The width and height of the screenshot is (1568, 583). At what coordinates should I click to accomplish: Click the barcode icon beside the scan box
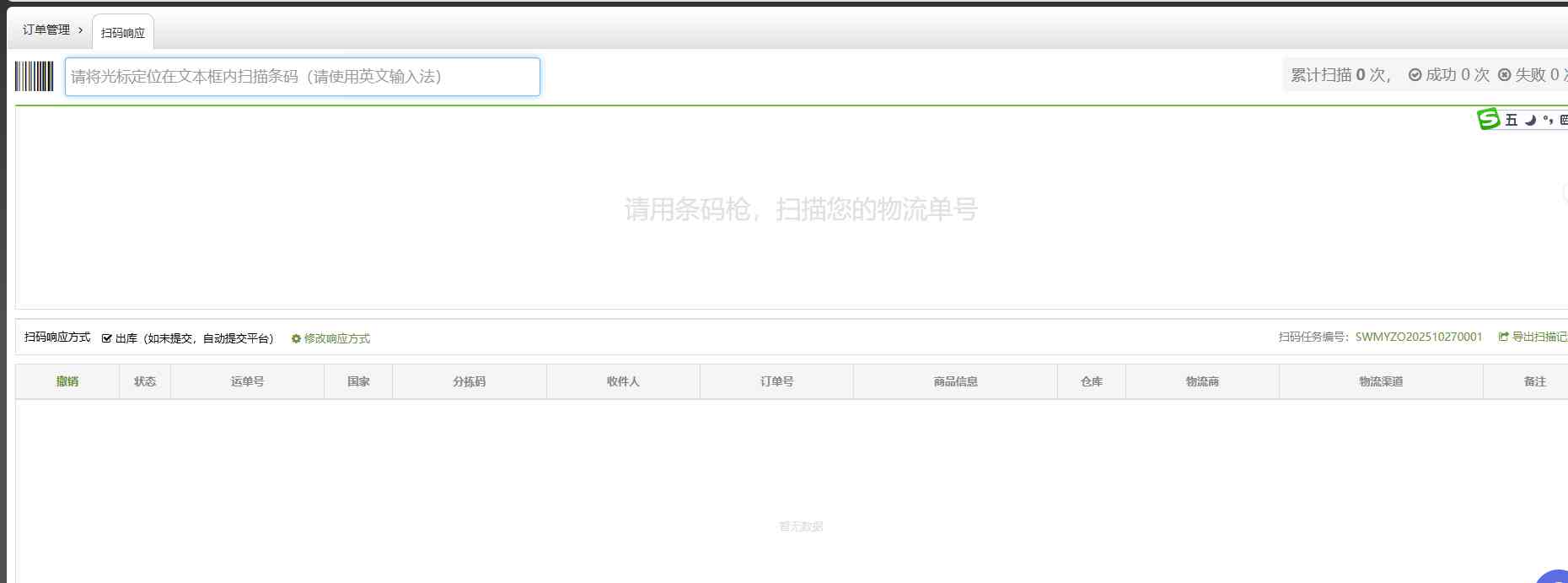(x=34, y=77)
